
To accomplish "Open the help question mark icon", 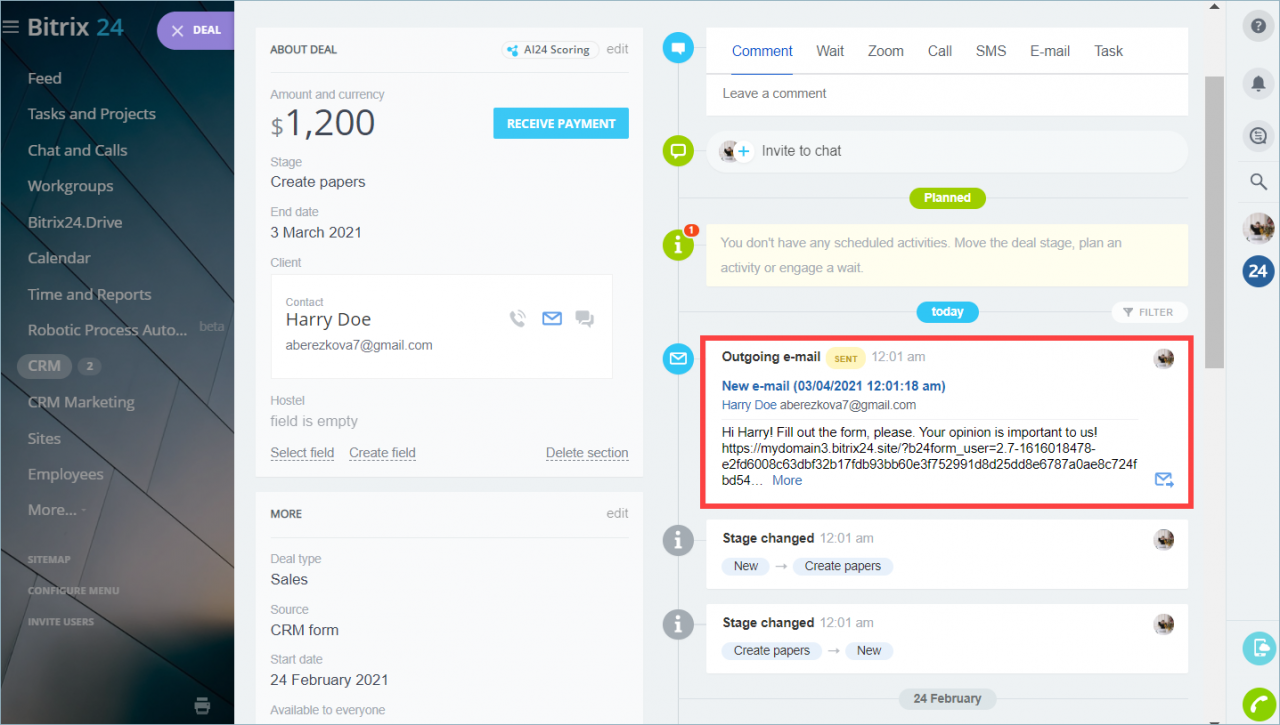I will [1258, 27].
